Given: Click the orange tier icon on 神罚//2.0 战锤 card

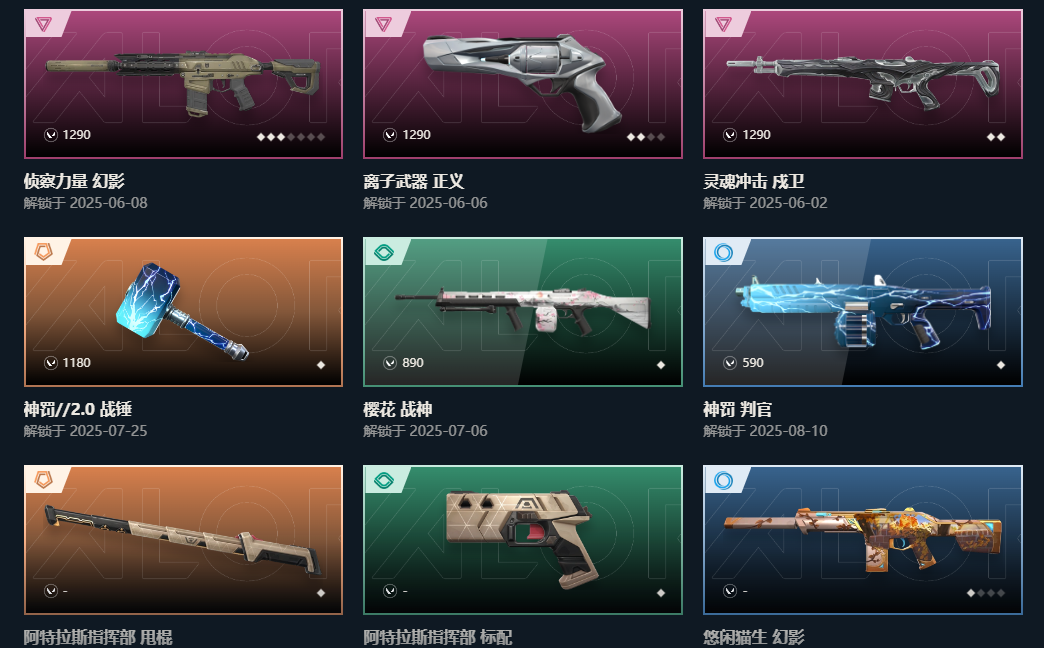Looking at the screenshot, I should [43, 252].
